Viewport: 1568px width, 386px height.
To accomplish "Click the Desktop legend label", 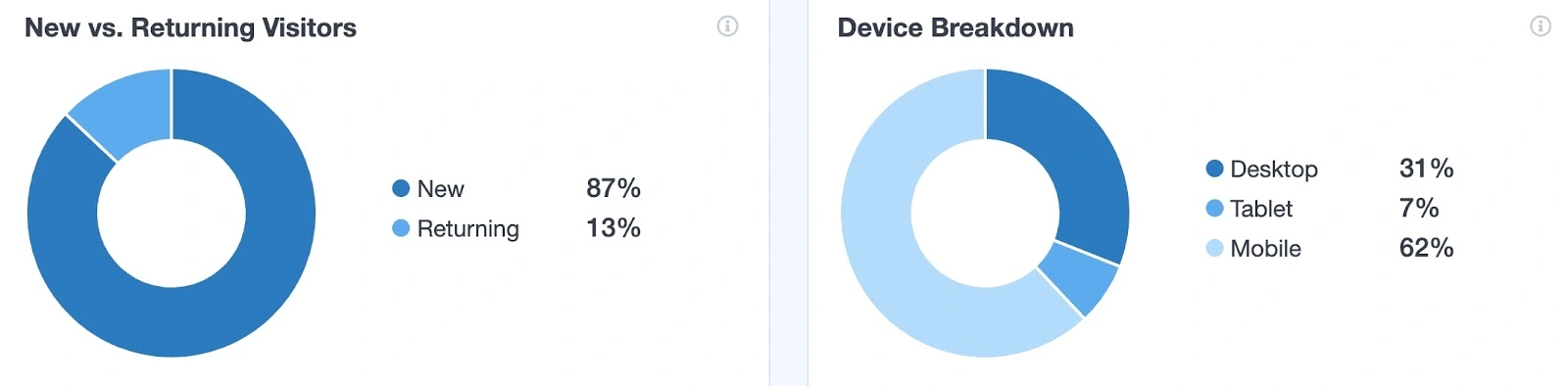I will [x=1273, y=169].
